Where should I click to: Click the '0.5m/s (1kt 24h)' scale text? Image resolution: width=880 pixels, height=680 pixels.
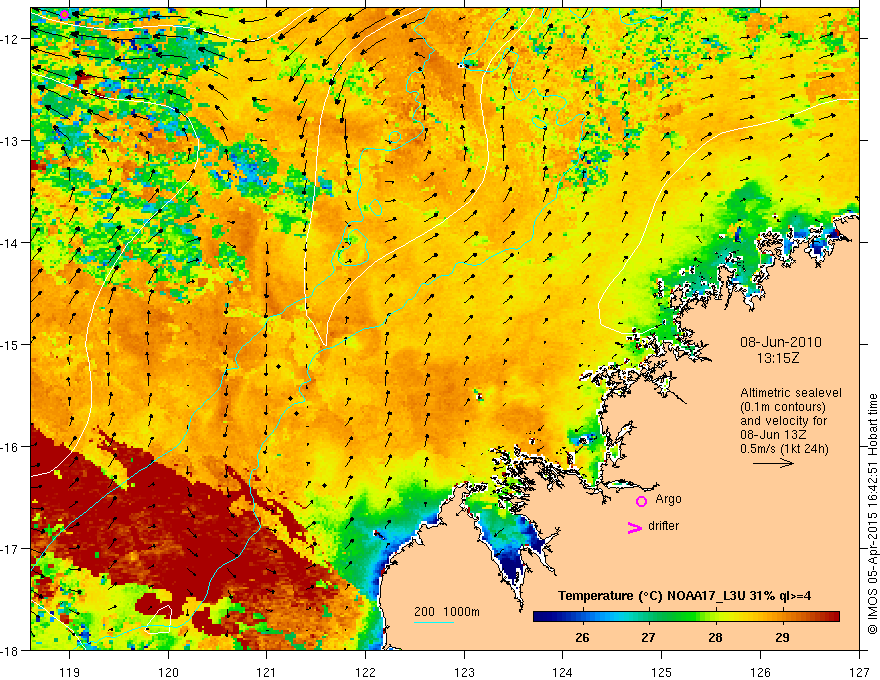(x=784, y=448)
